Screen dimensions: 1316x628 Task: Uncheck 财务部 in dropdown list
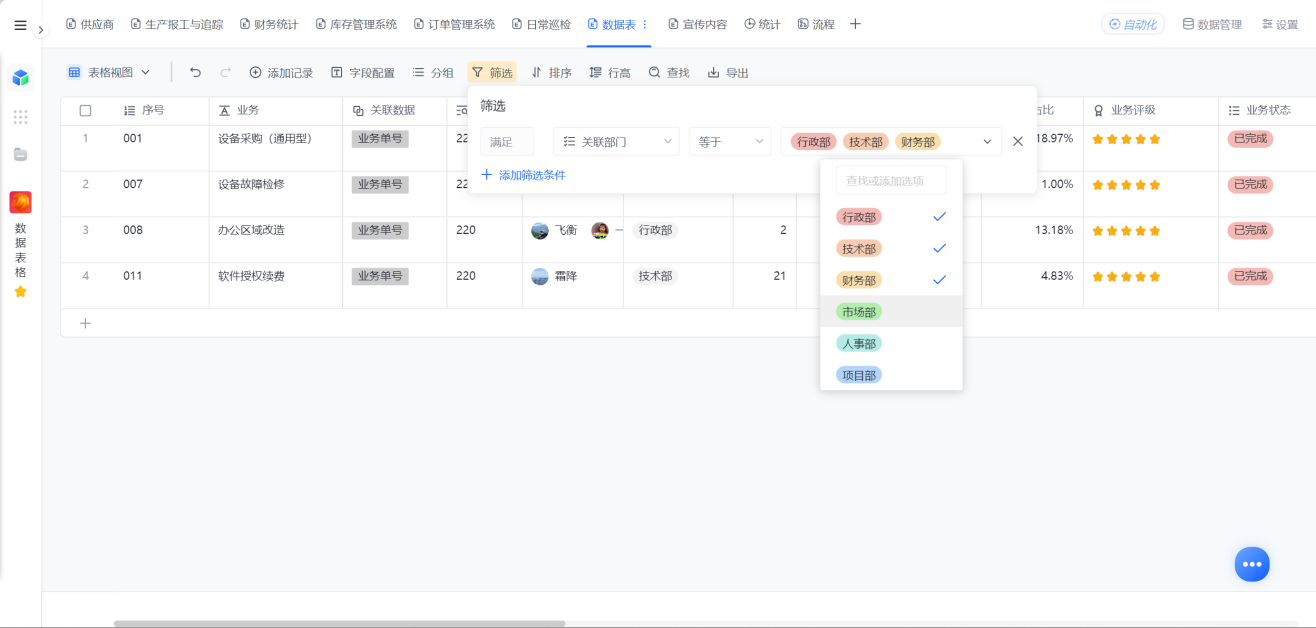click(891, 280)
